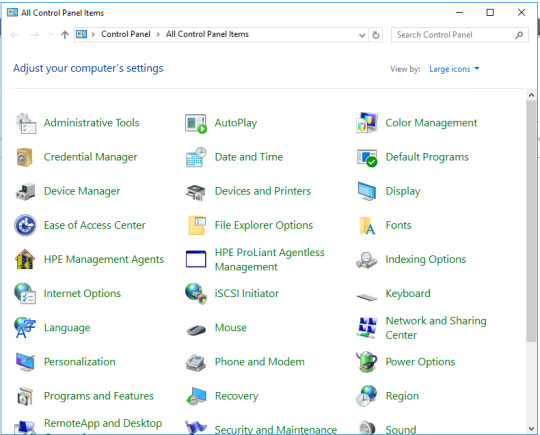Viewport: 540px width, 435px height.
Task: Open the Administrative Tools icon
Action: [25, 123]
